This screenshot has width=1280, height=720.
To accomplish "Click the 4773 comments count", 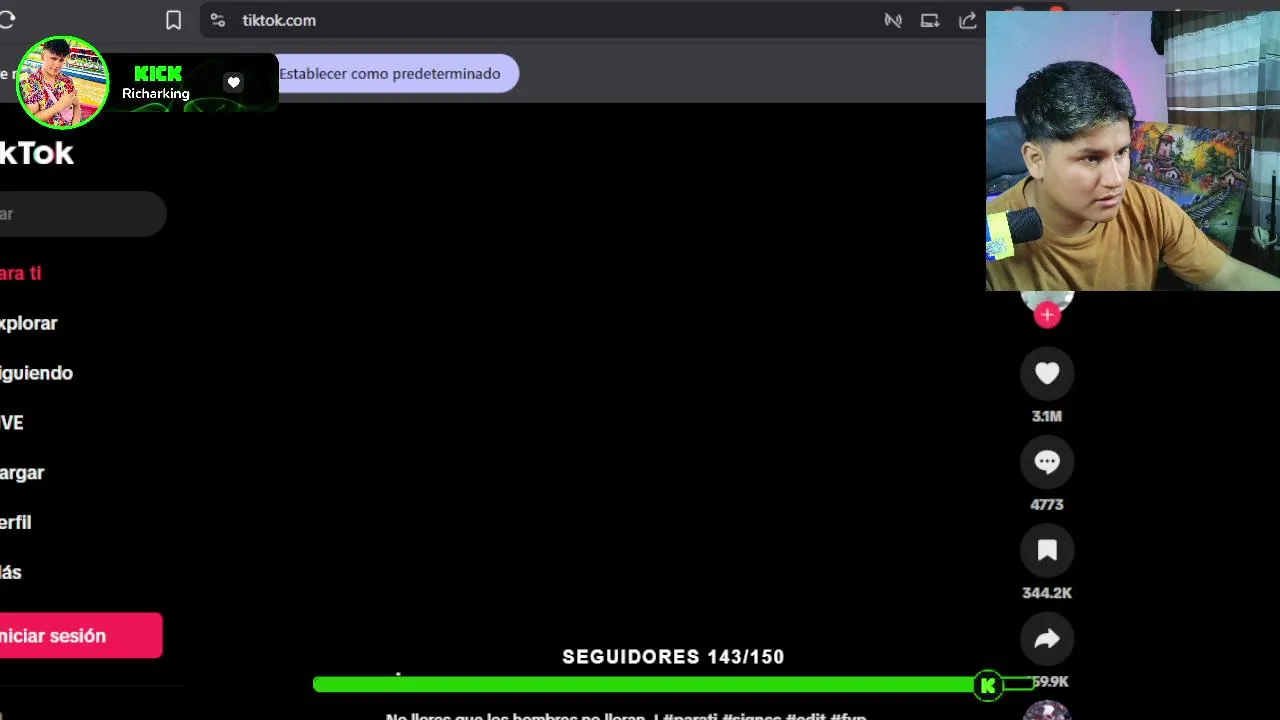I will (x=1047, y=505).
